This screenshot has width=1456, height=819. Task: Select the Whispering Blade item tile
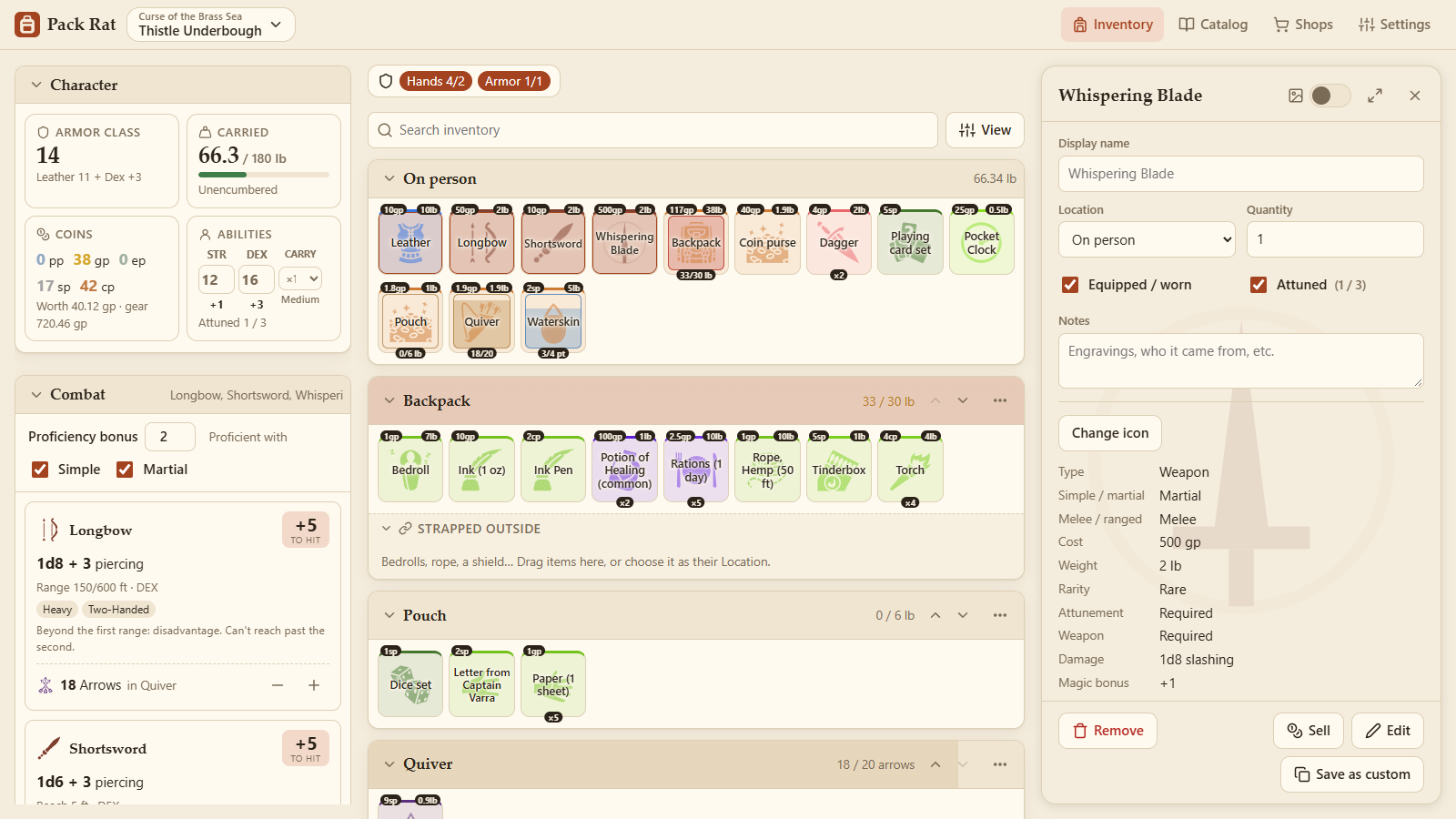(624, 242)
